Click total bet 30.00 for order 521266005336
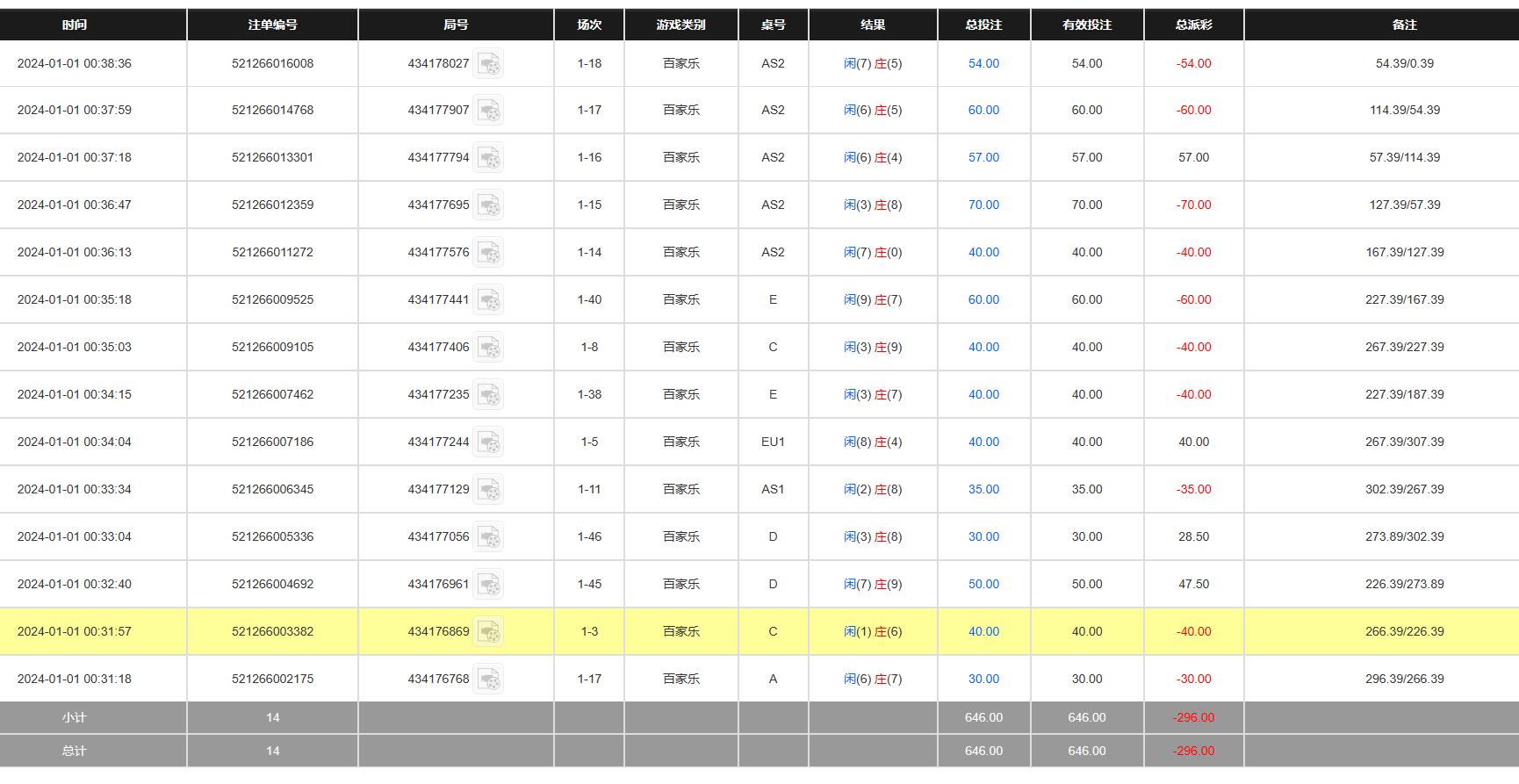This screenshot has width=1519, height=784. click(983, 536)
